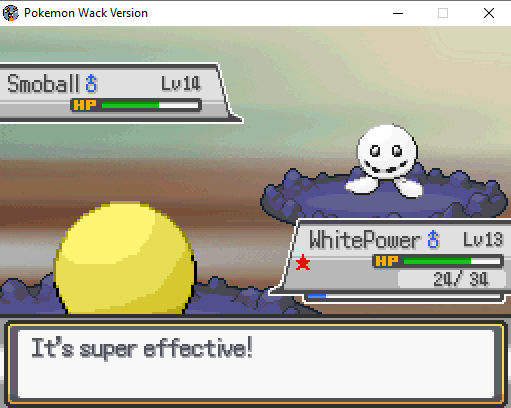Click the "It's super effective!" message box
The height and width of the screenshot is (408, 511).
(x=256, y=363)
